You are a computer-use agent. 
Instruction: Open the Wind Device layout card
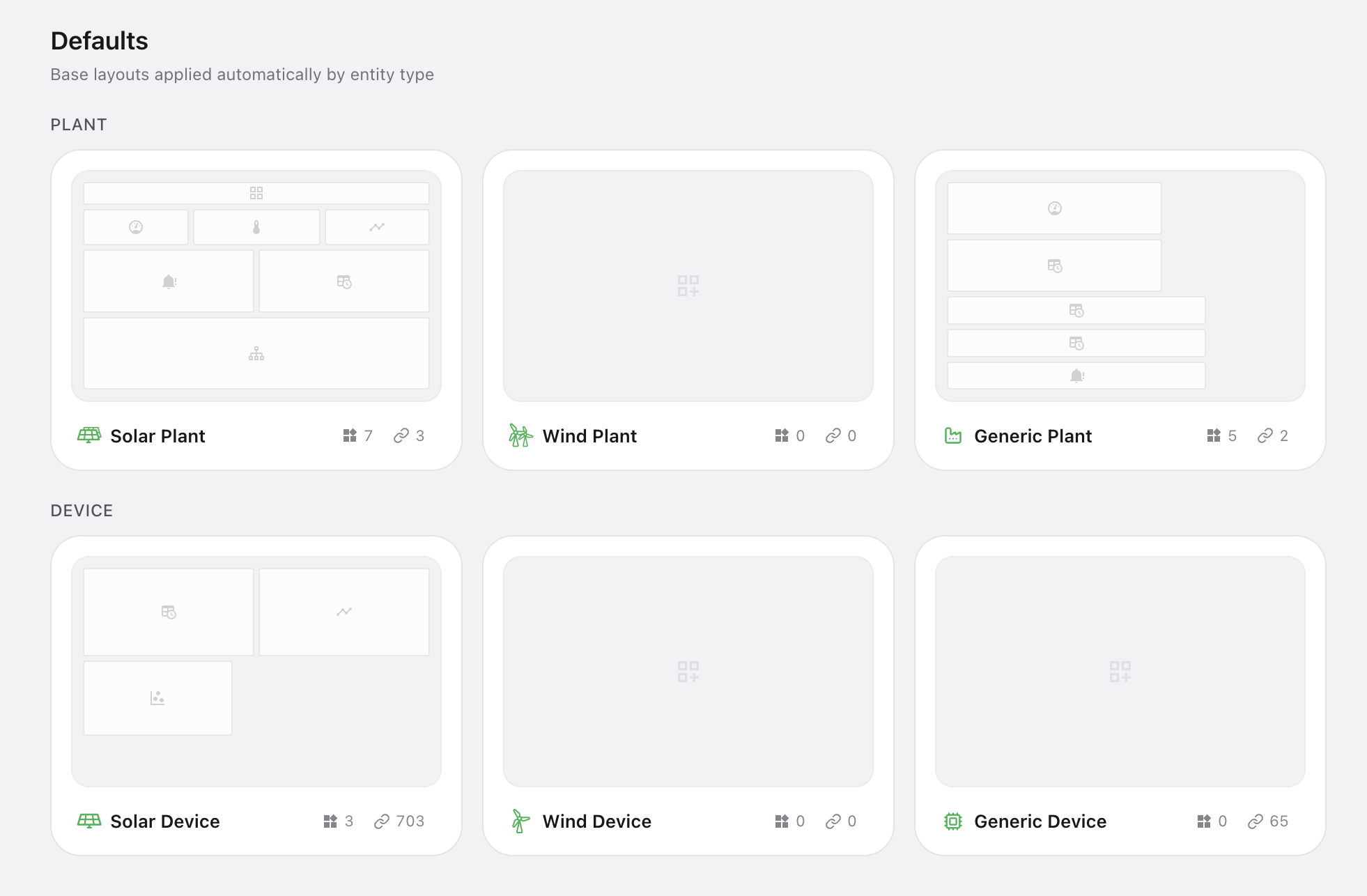pyautogui.click(x=688, y=695)
